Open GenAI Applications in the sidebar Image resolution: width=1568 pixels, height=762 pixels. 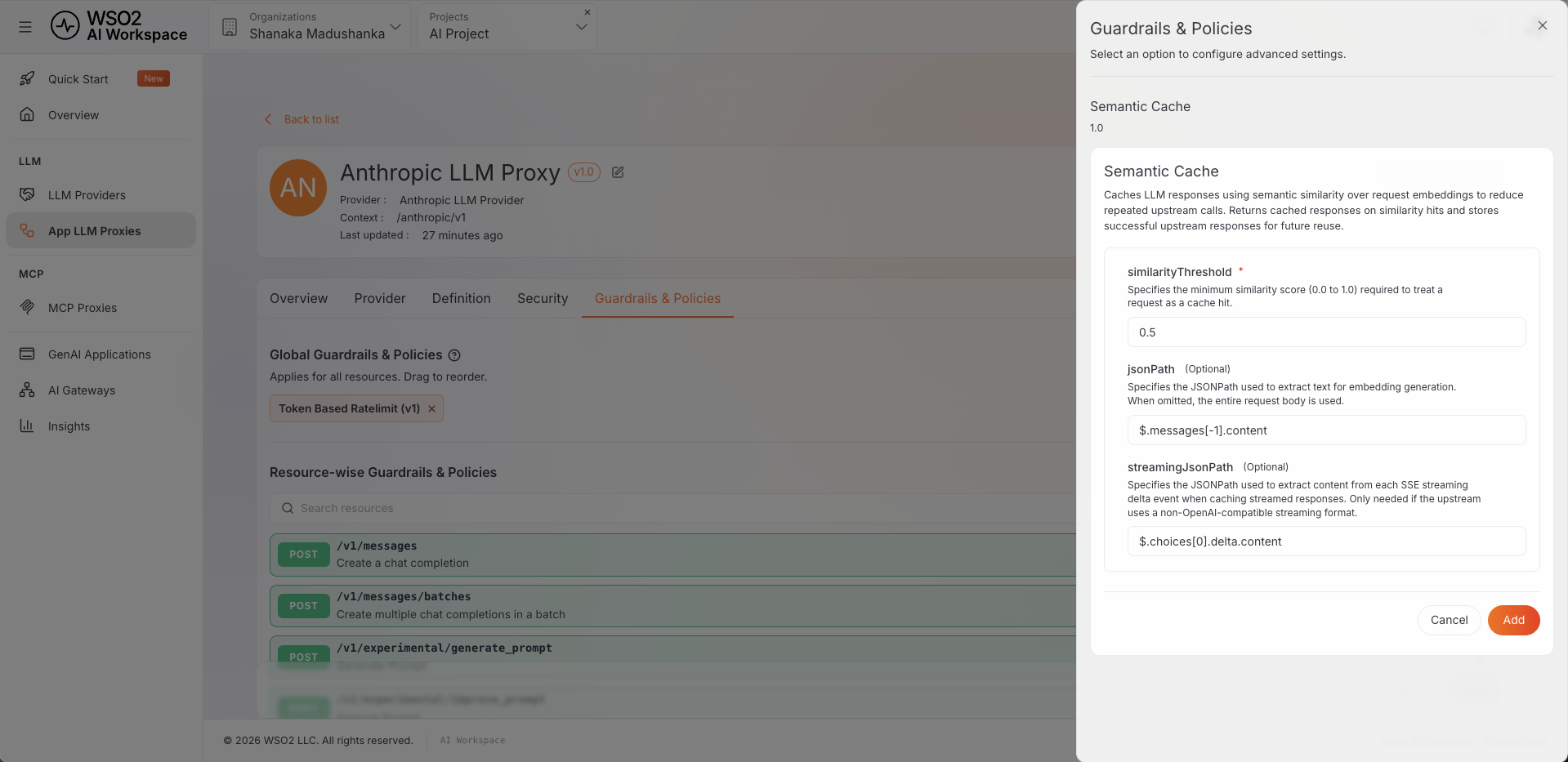(101, 354)
